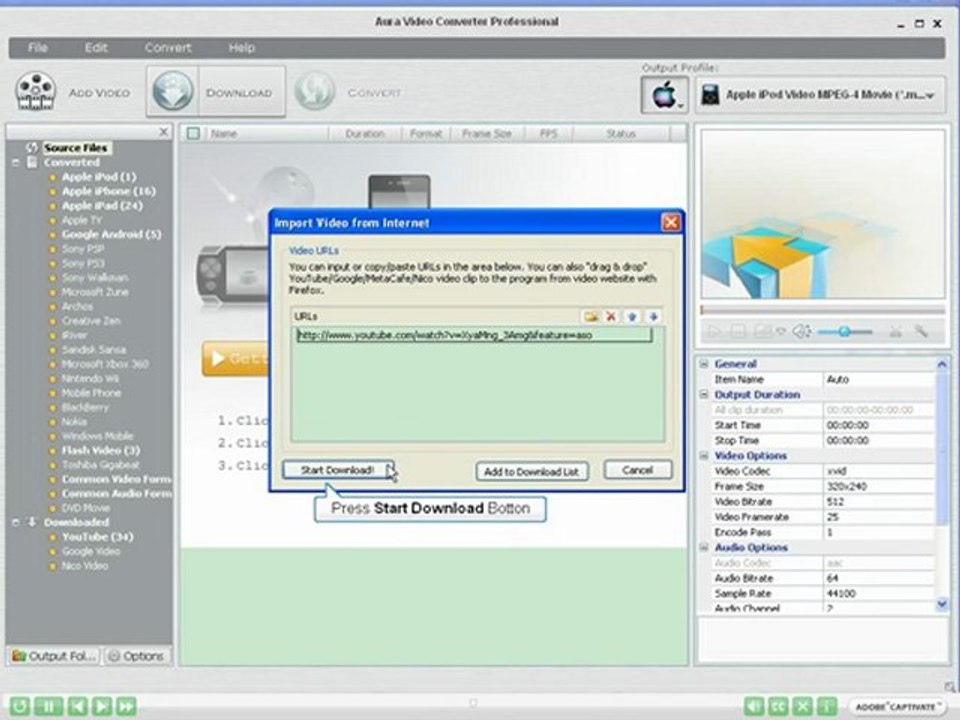Image resolution: width=960 pixels, height=720 pixels.
Task: Click the Download toolbar button label
Action: point(239,93)
